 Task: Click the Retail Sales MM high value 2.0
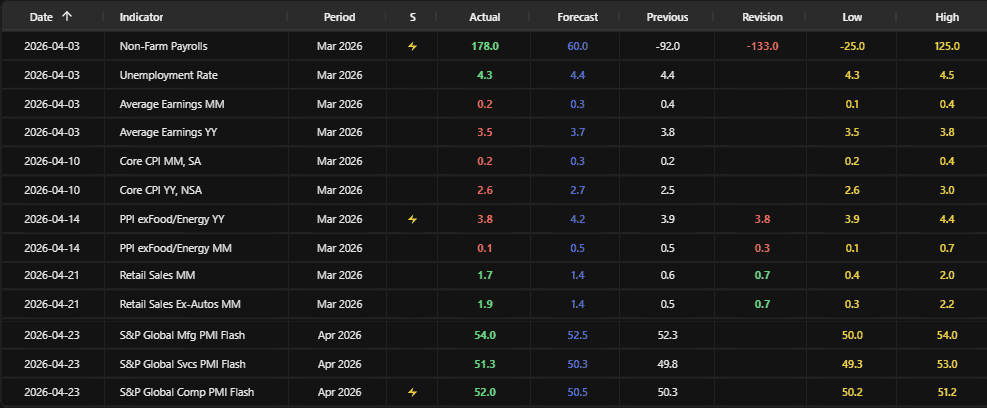point(947,275)
